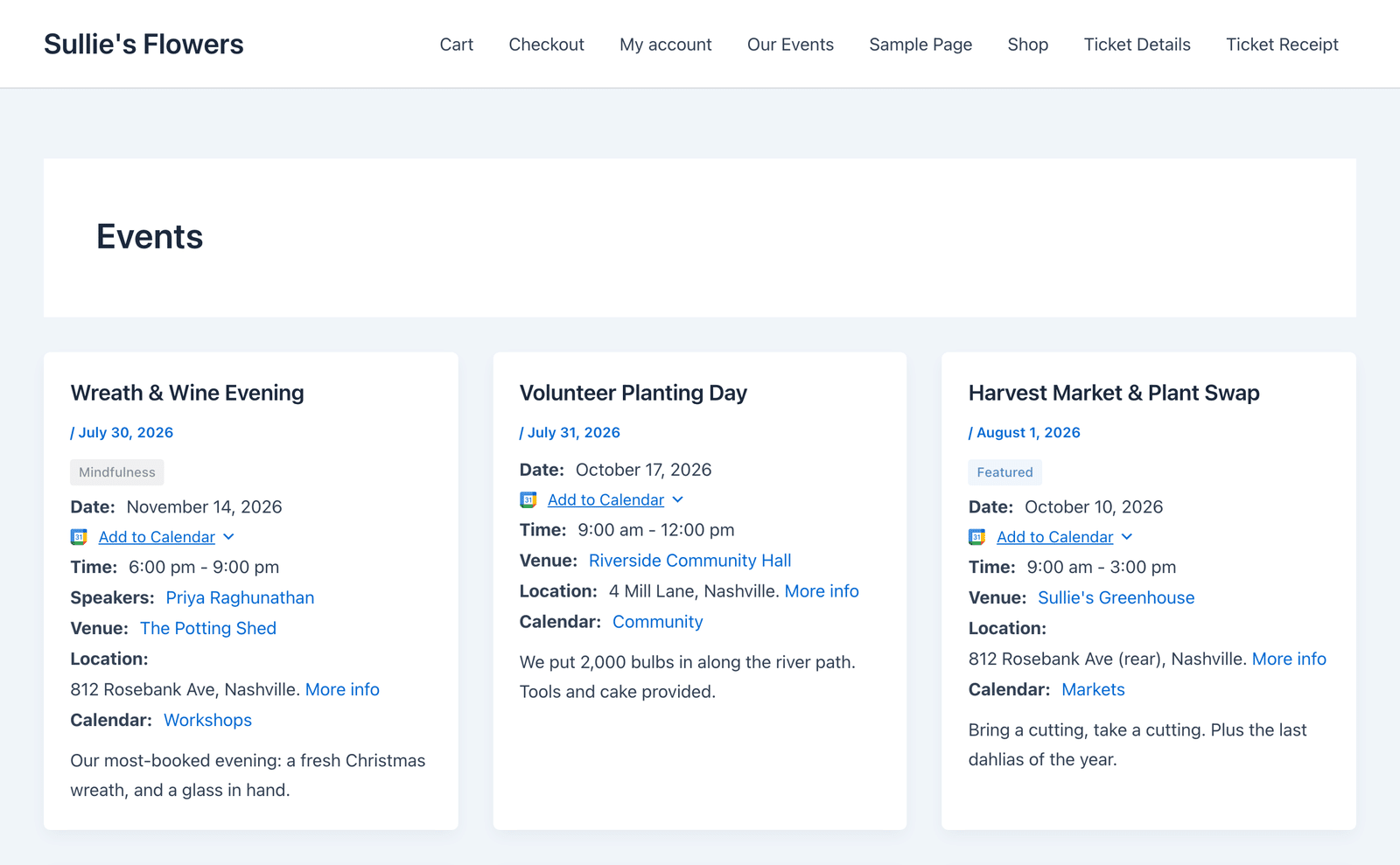Select the Mindfulness tag badge
Viewport: 1400px width, 865px height.
pos(117,472)
